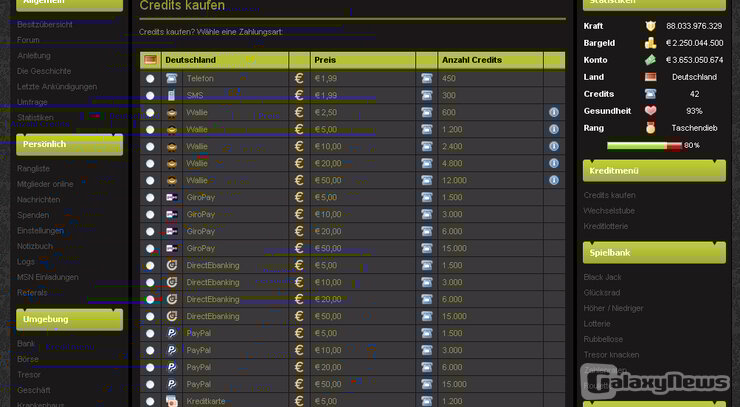This screenshot has width=740, height=407.
Task: Choose the Wallie €2,50 radio option
Action: pyautogui.click(x=150, y=113)
